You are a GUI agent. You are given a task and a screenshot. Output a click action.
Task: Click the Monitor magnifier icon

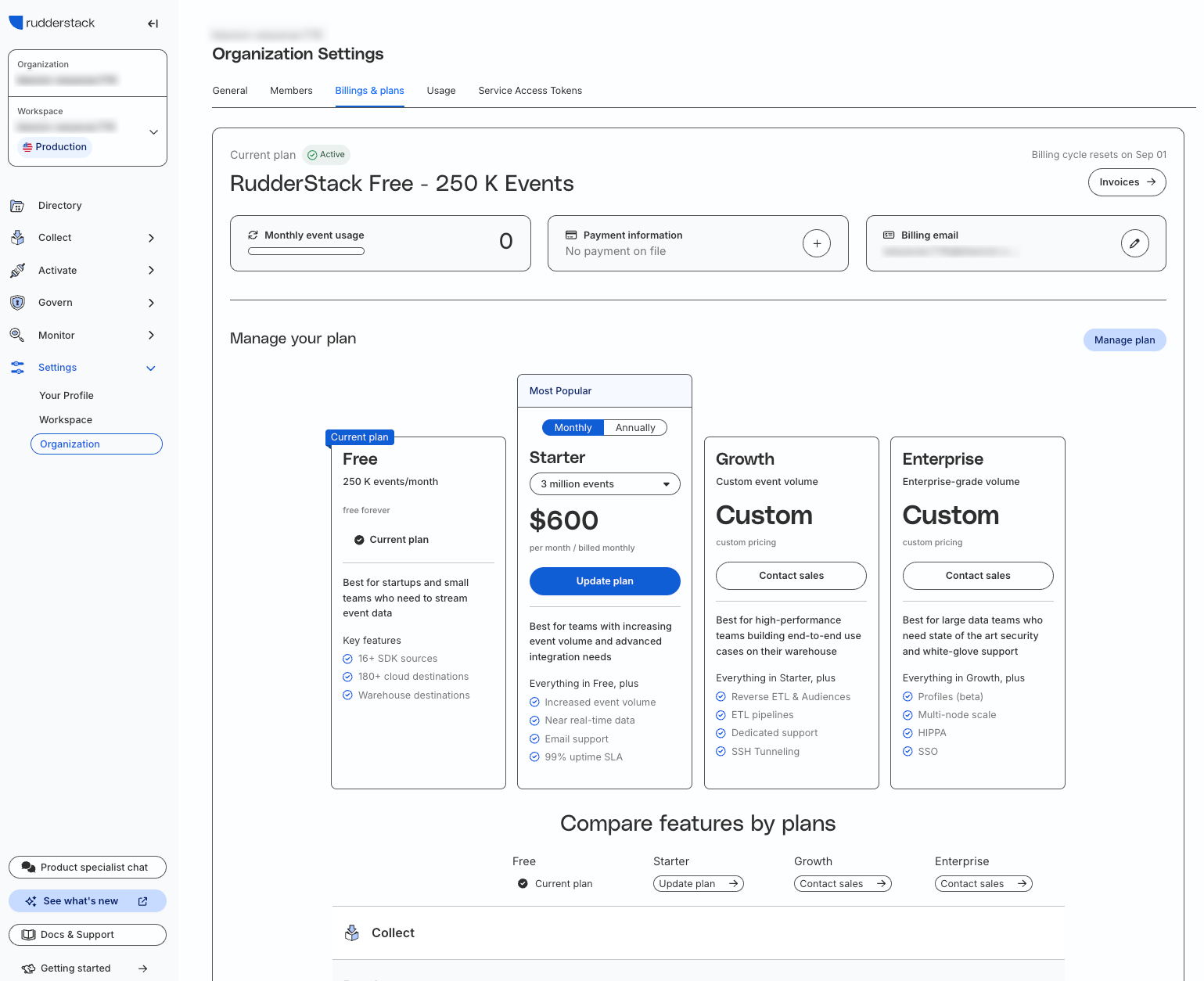[x=17, y=336]
